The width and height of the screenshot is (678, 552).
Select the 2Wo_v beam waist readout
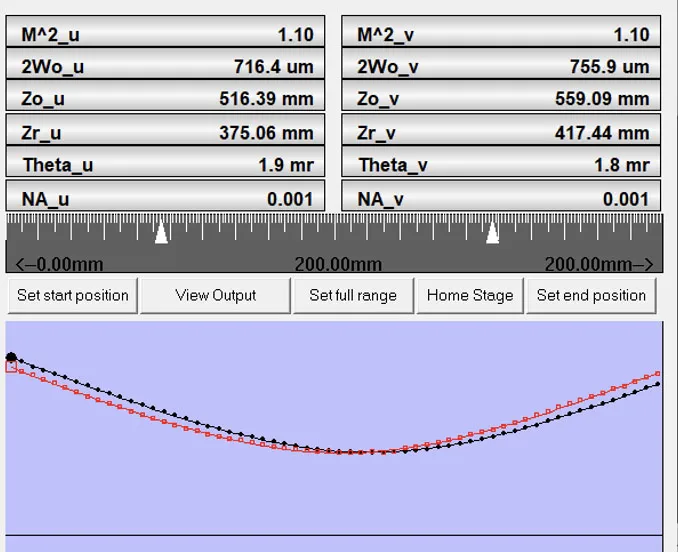coord(502,67)
